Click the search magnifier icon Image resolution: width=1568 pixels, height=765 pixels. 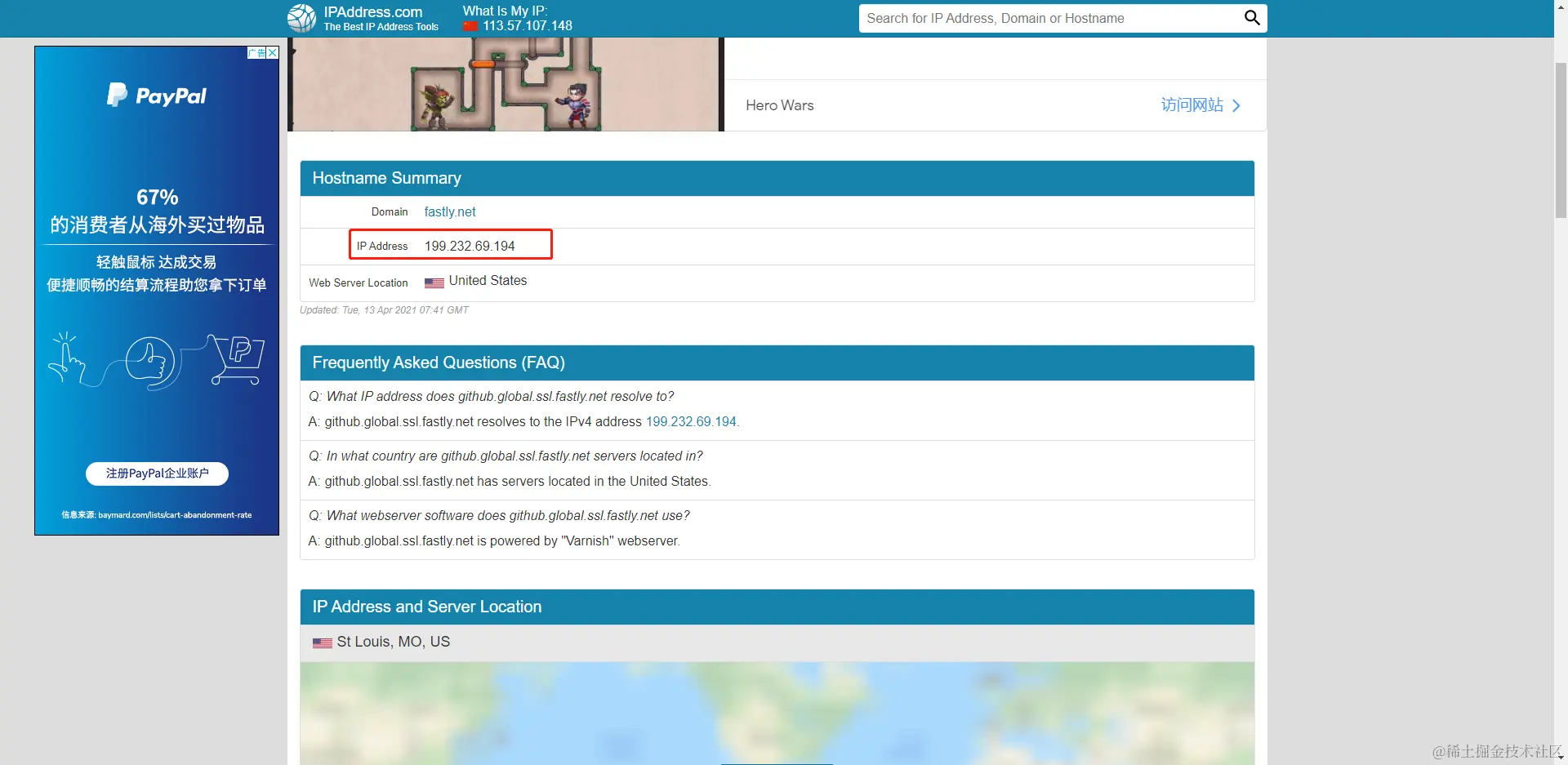pos(1251,18)
